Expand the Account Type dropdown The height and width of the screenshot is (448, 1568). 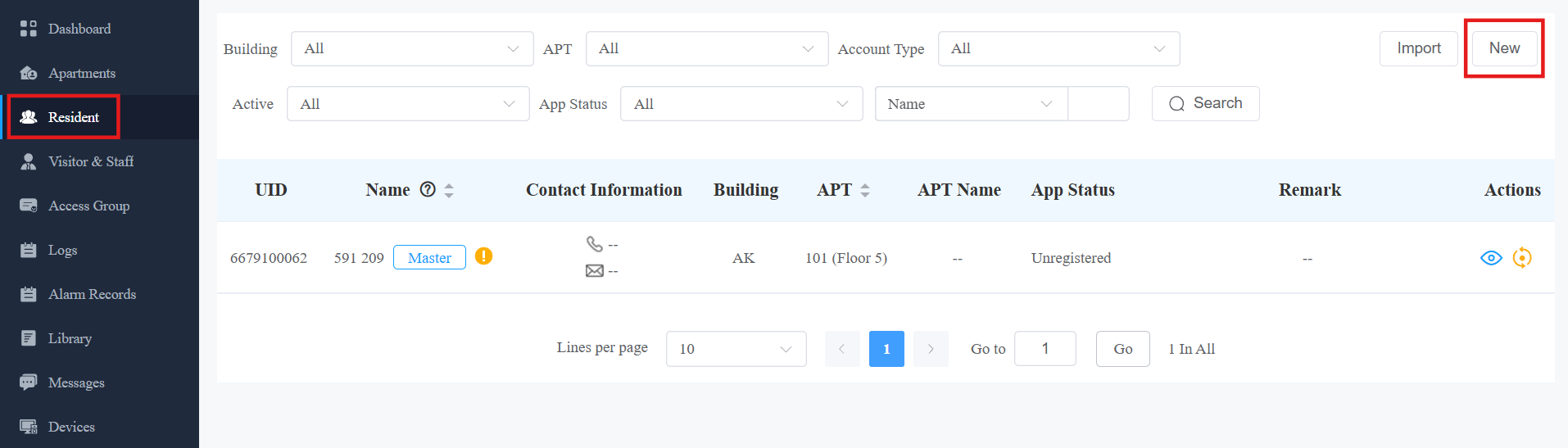point(1058,49)
